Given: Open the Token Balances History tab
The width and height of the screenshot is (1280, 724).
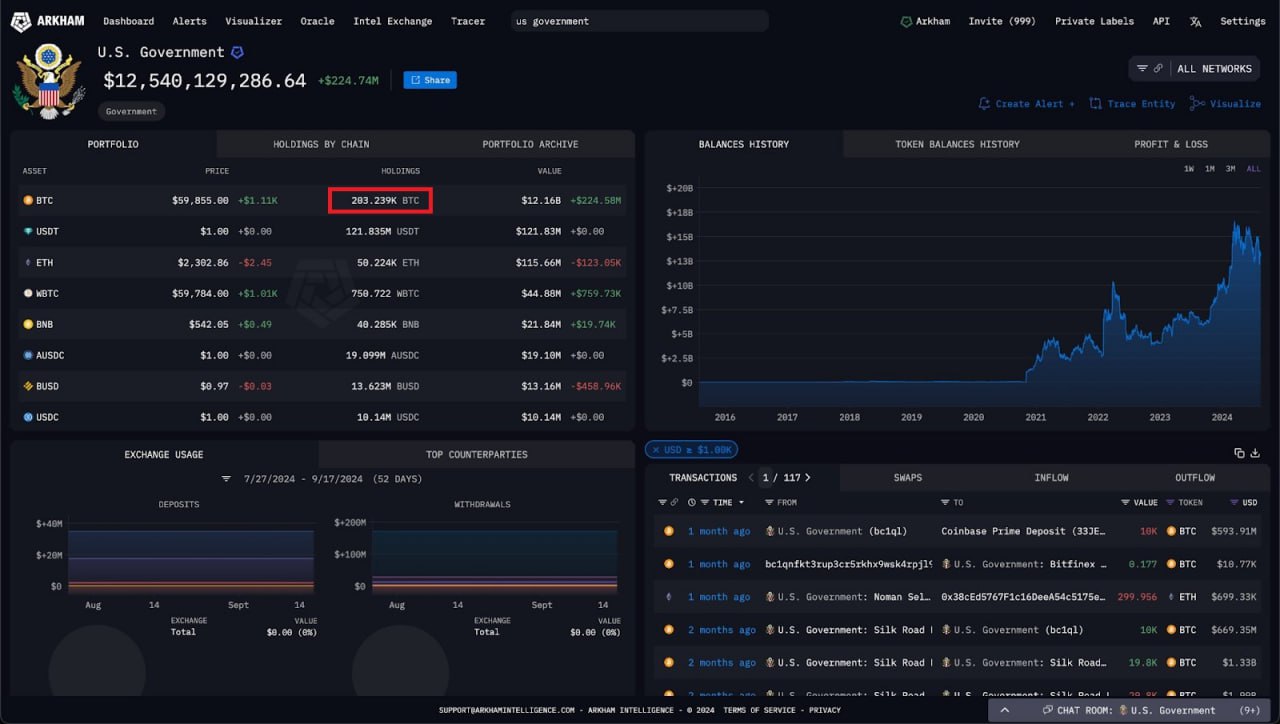Looking at the screenshot, I should click(x=957, y=144).
